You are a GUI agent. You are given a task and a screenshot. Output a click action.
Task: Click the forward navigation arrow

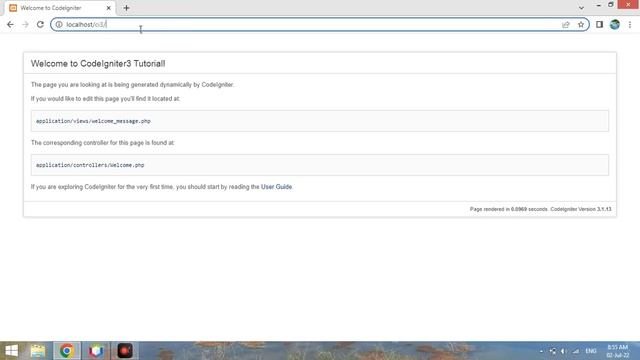[x=25, y=24]
